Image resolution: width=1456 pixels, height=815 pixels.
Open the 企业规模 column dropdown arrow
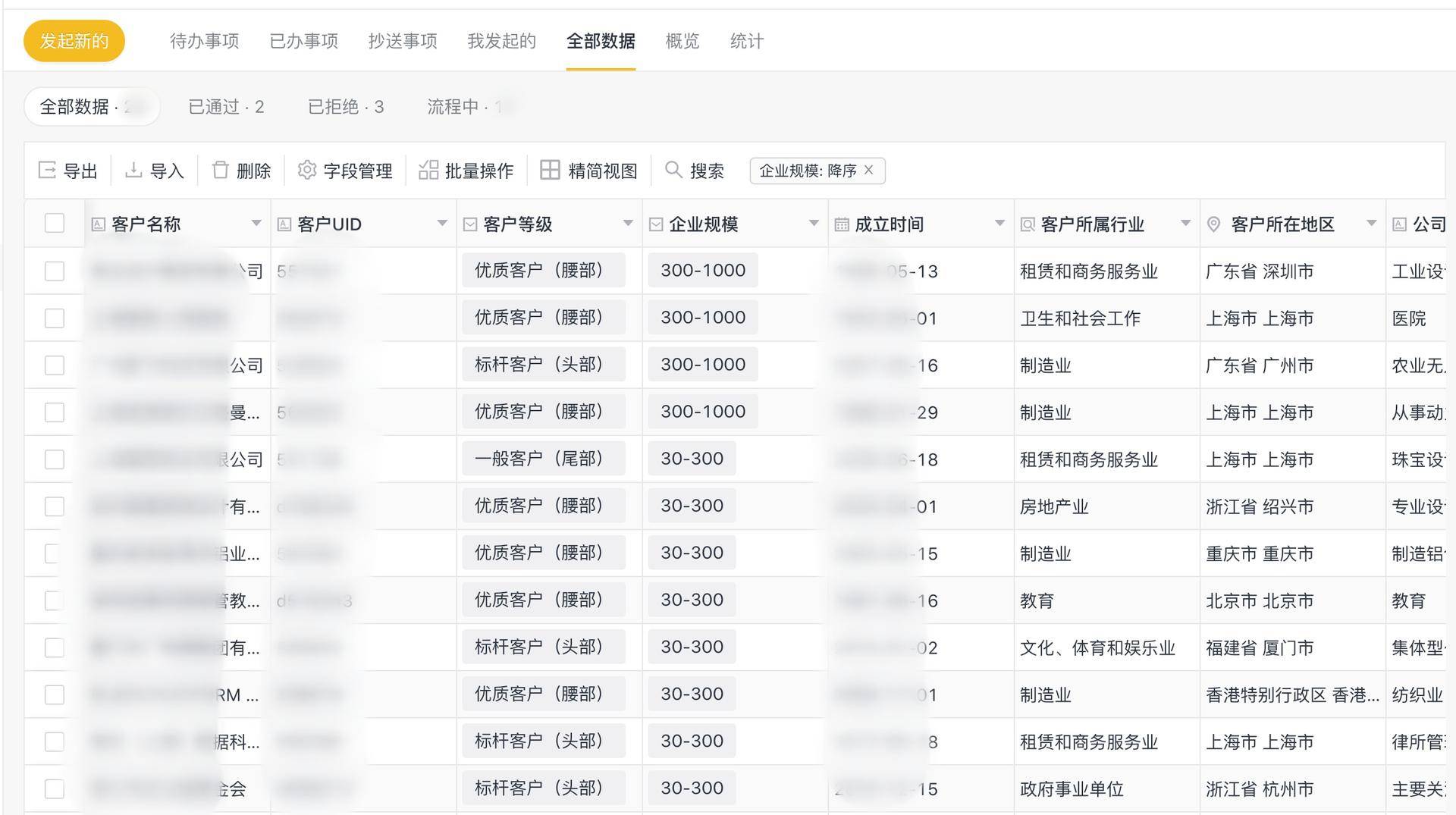coord(814,224)
